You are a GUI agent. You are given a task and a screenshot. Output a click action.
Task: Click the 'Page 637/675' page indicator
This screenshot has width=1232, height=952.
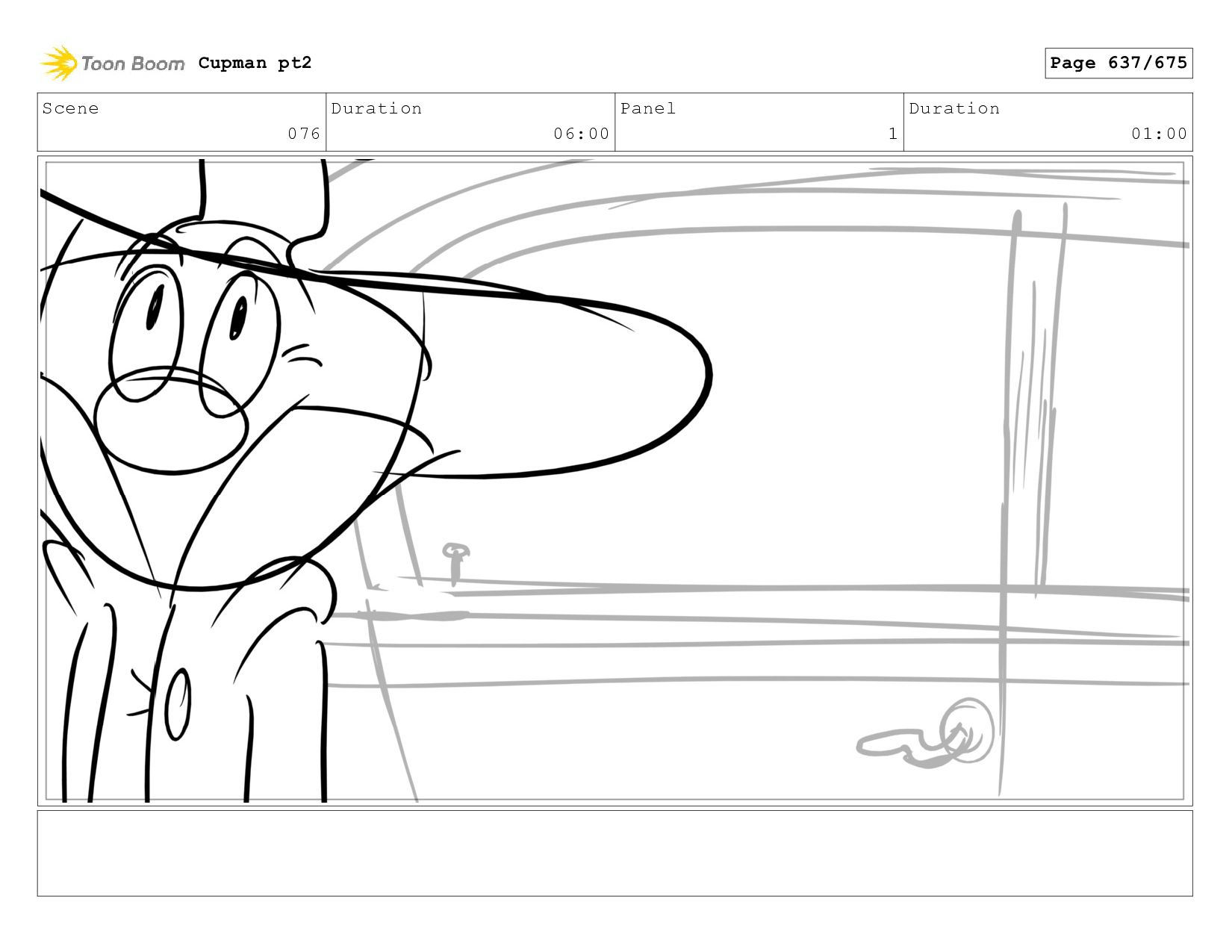1119,63
